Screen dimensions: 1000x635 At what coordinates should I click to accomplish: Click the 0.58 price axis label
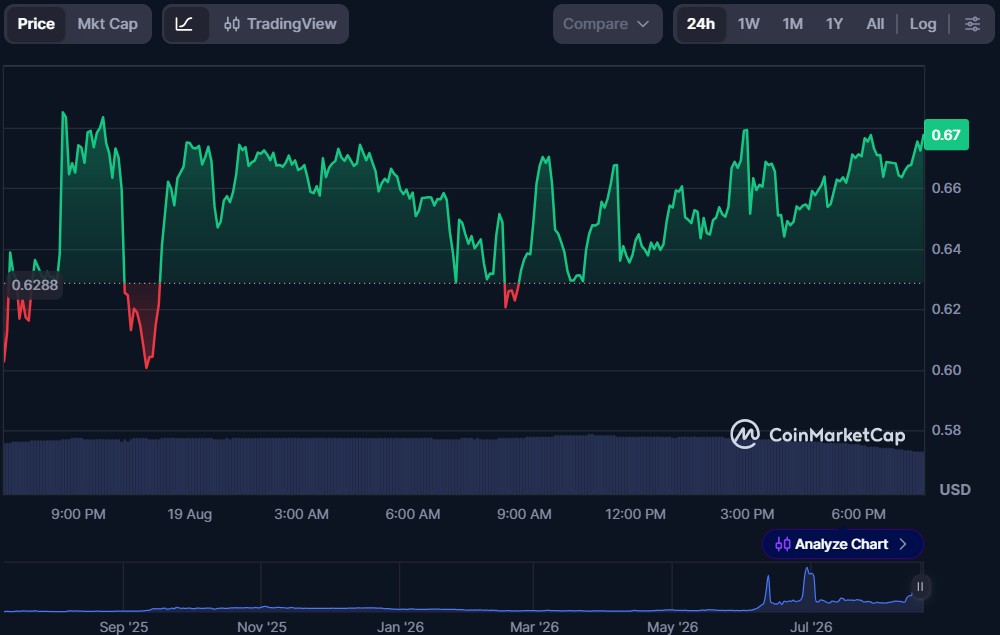coord(946,430)
